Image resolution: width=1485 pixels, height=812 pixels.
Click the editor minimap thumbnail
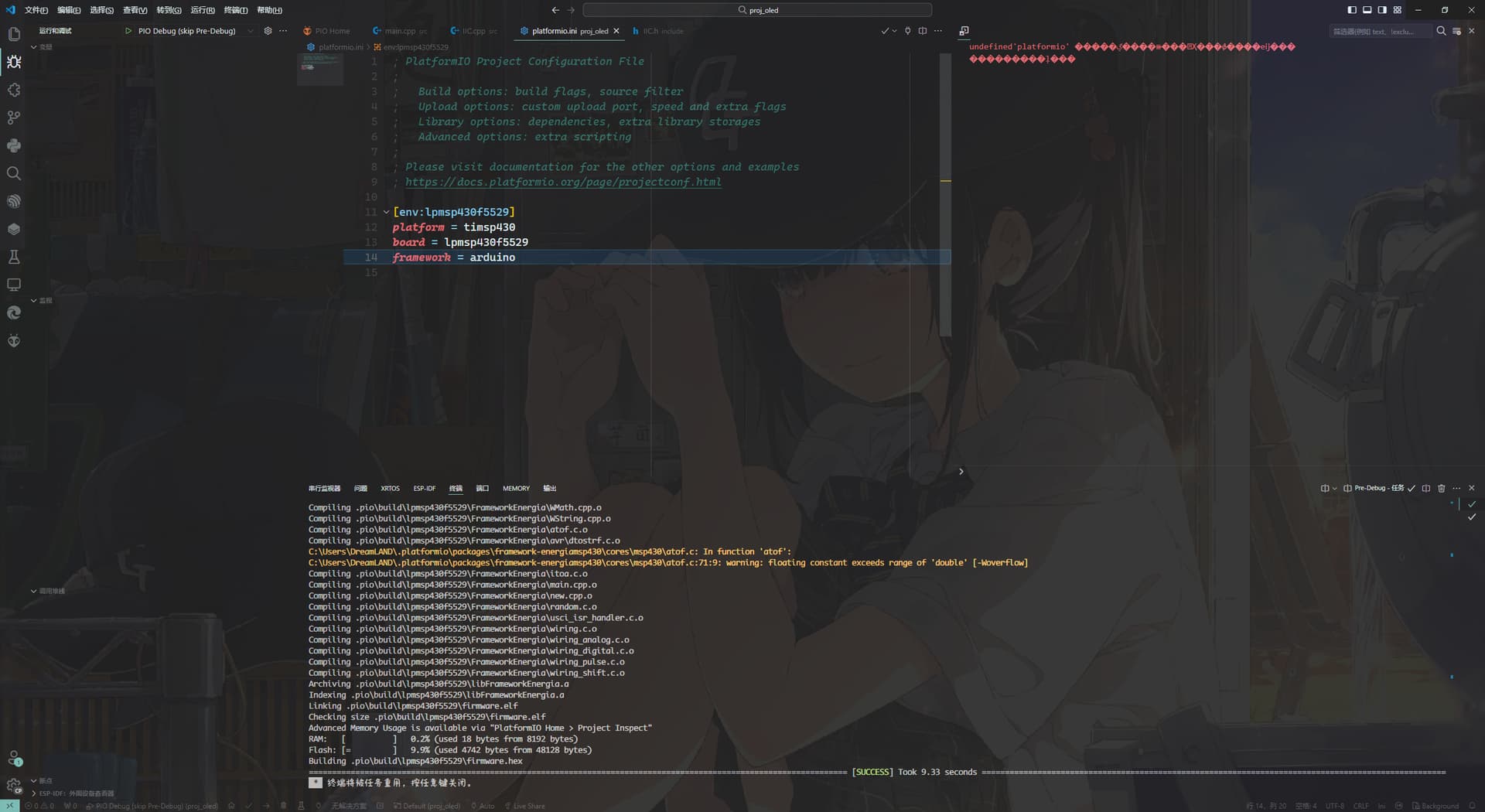320,70
